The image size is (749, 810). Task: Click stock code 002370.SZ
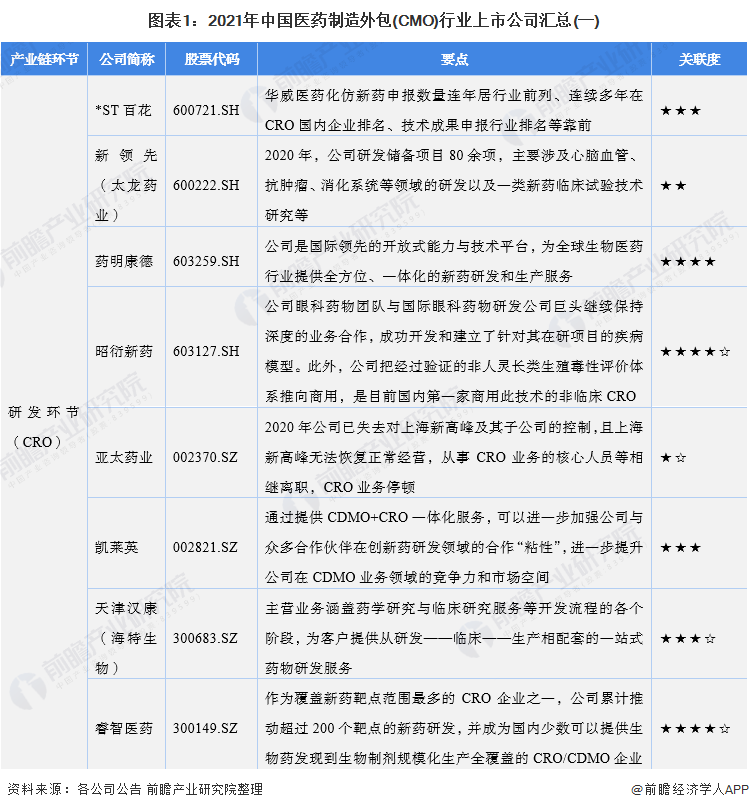pyautogui.click(x=205, y=457)
